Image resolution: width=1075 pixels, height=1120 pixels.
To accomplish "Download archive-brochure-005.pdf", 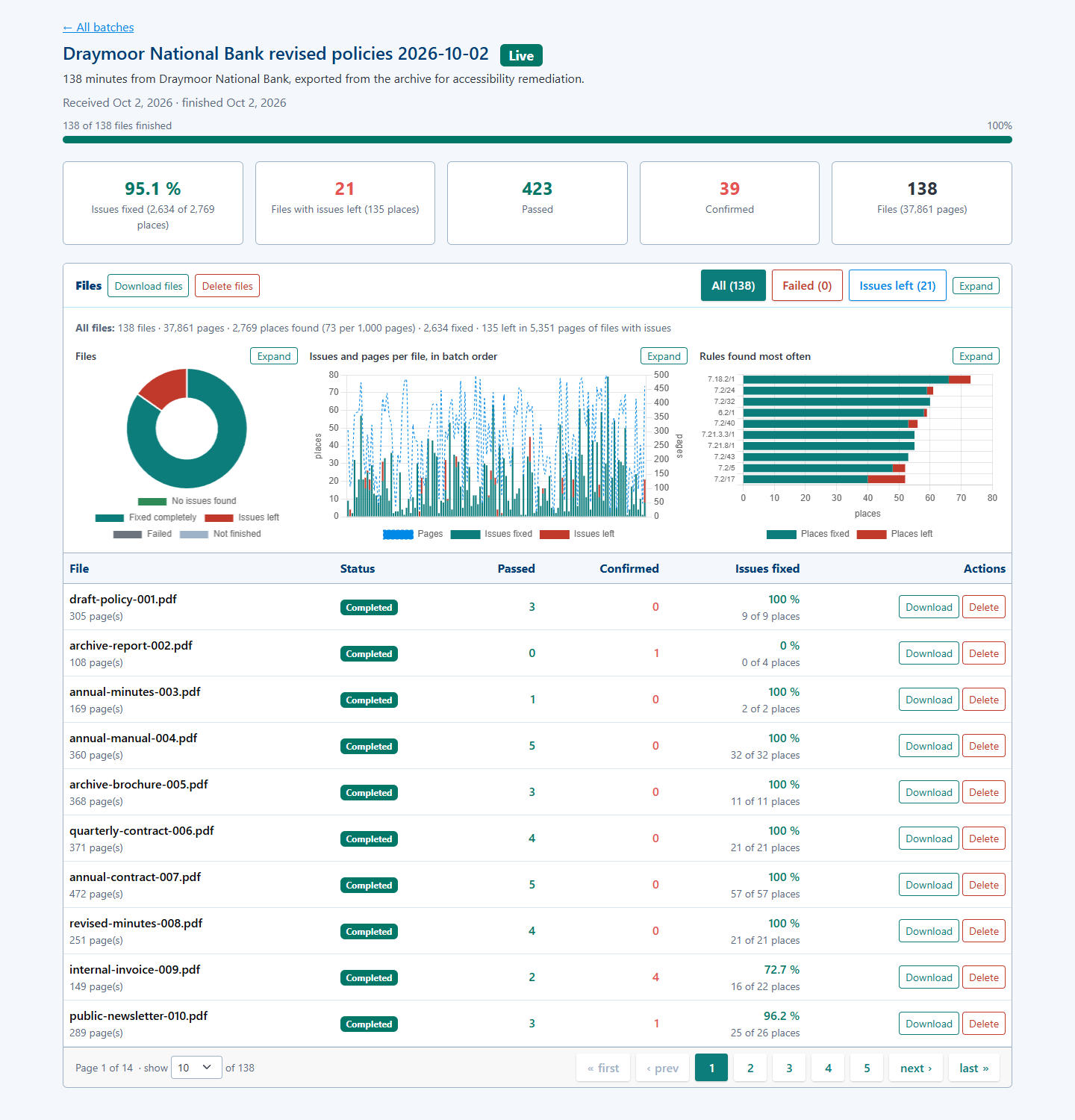I will pyautogui.click(x=929, y=792).
